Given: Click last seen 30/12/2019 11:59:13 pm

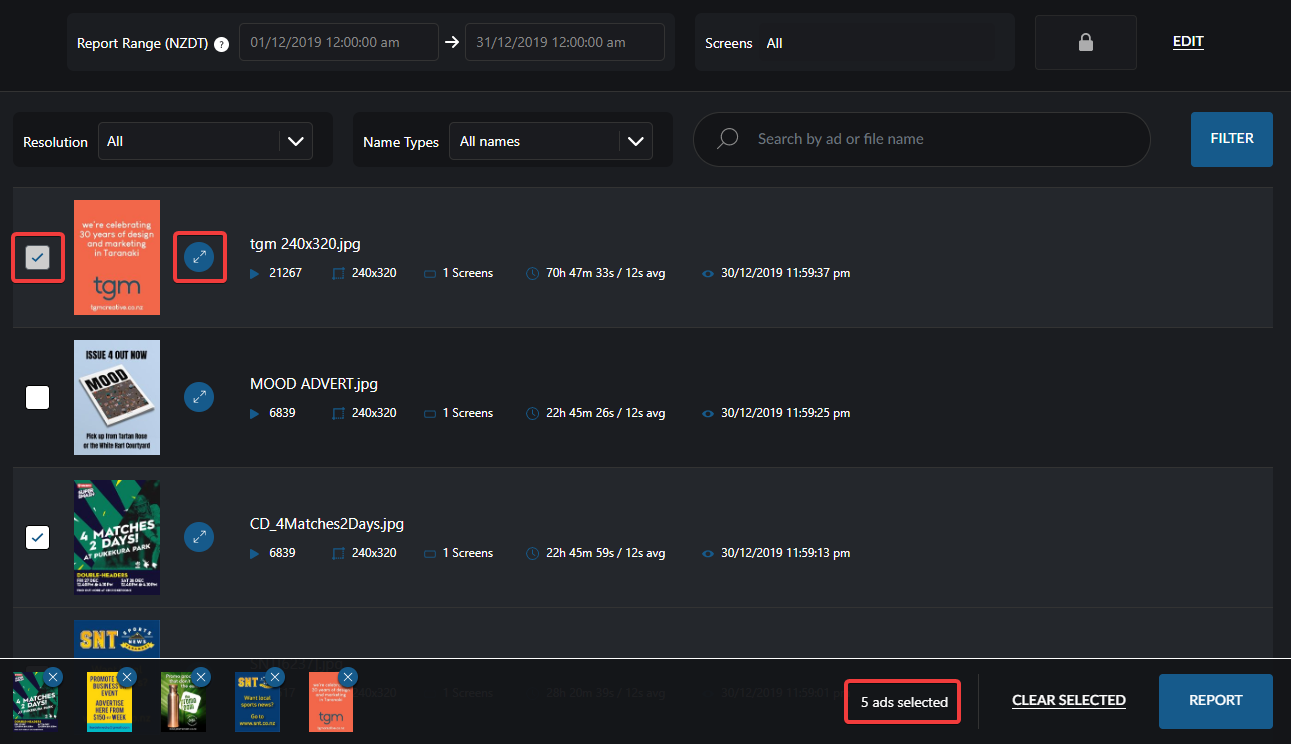Looking at the screenshot, I should click(x=785, y=553).
